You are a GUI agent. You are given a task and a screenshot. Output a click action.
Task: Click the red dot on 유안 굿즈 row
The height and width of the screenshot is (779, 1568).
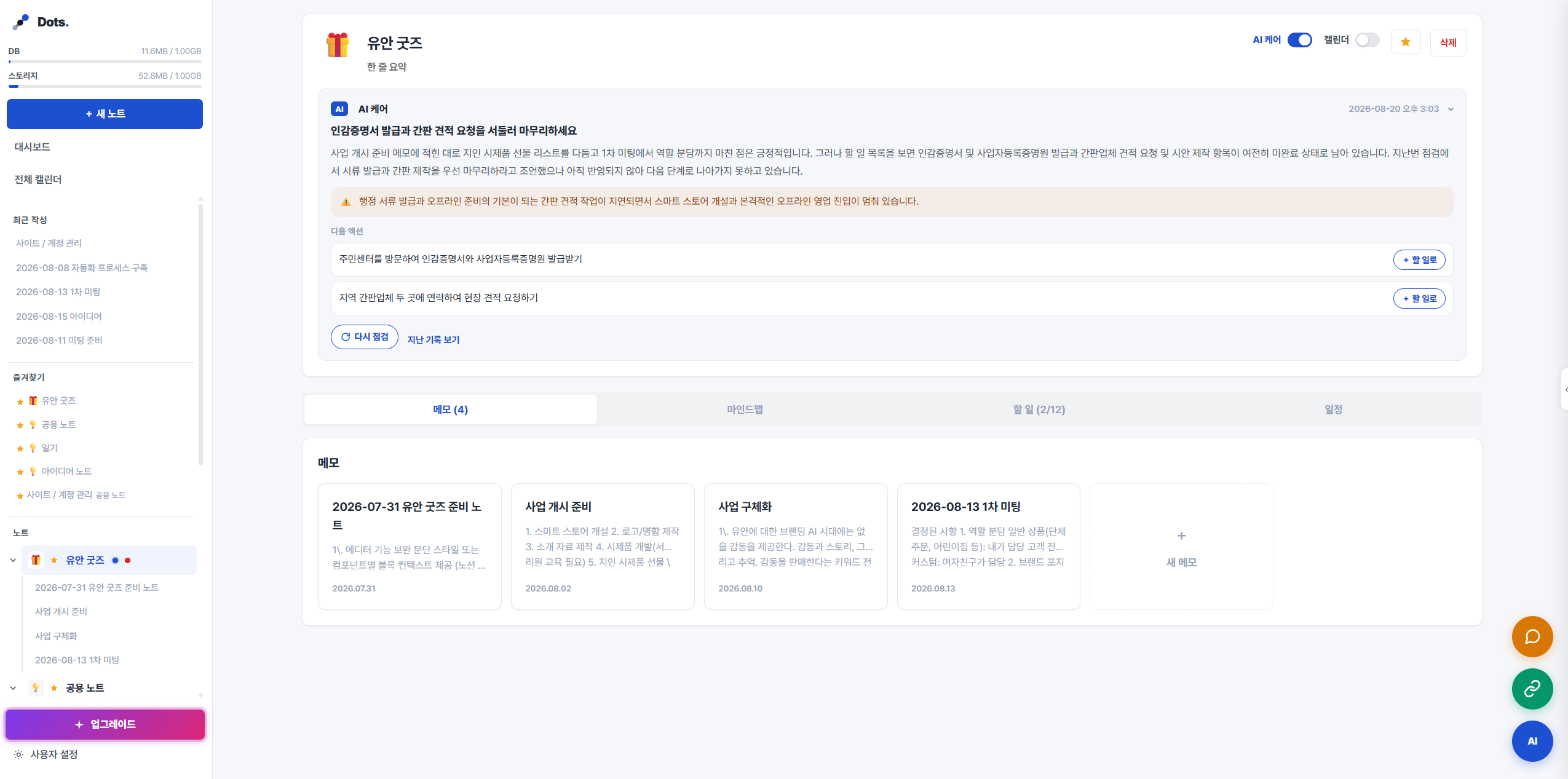(127, 560)
